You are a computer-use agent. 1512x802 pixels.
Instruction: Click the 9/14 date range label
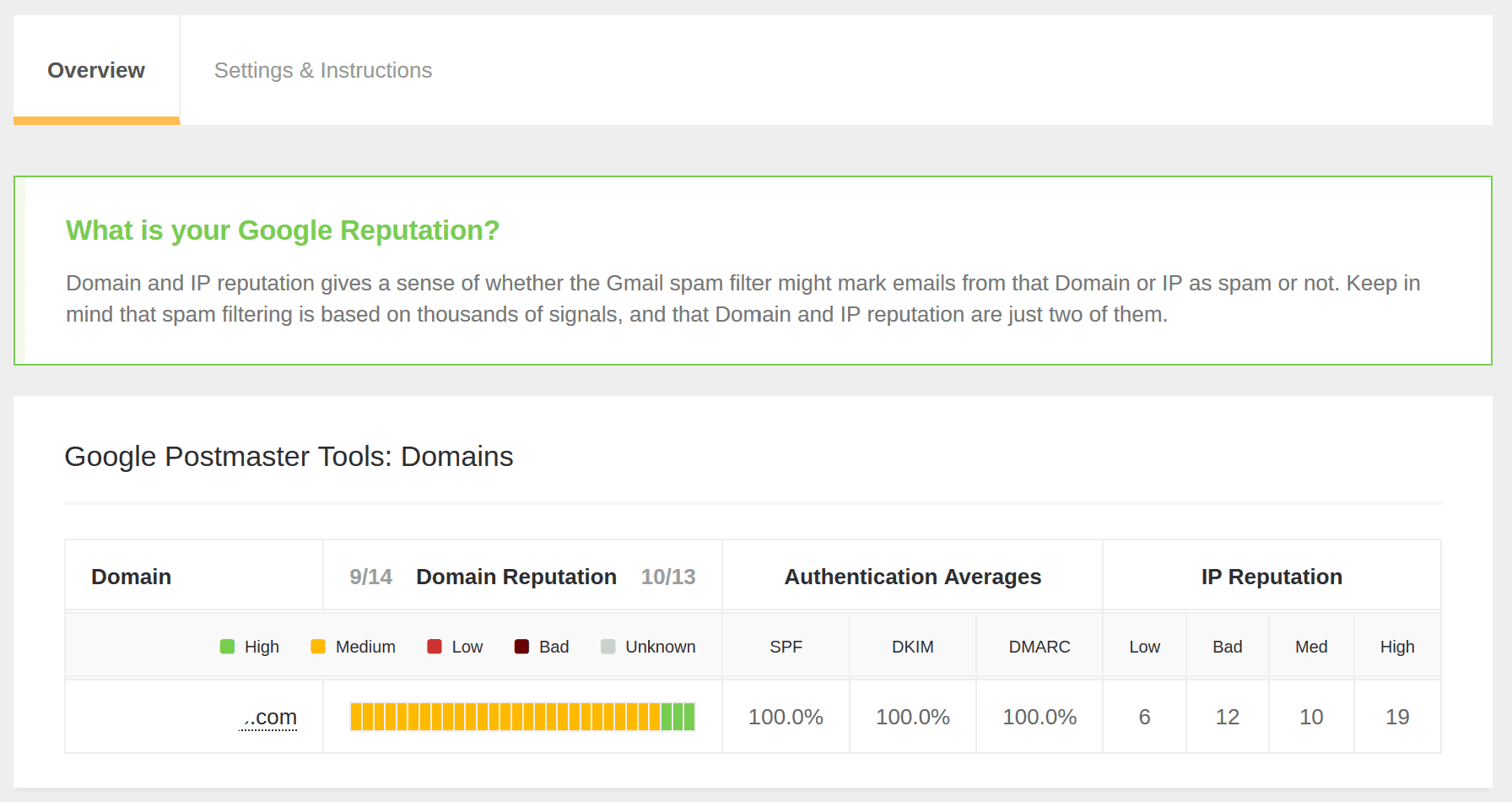tap(371, 577)
